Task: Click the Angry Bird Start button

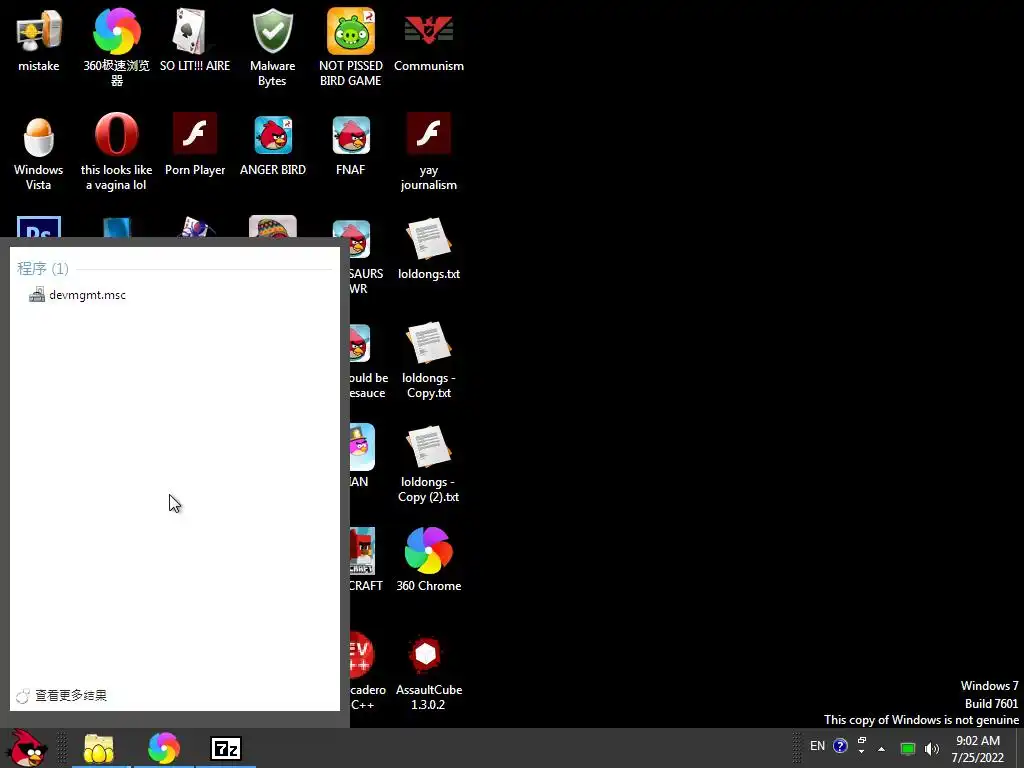Action: (27, 748)
